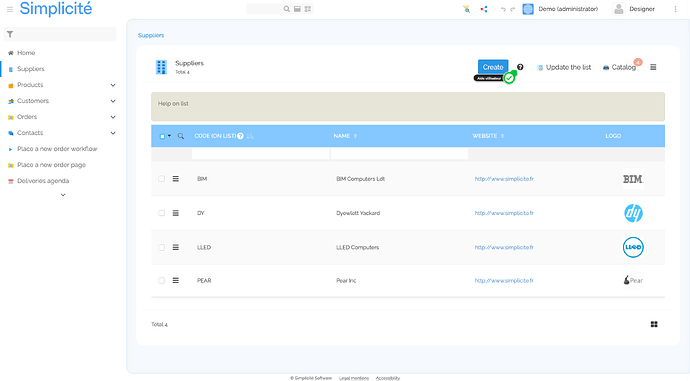This screenshot has height=381, width=690.
Task: Click the LLED code cell
Action: [x=204, y=247]
